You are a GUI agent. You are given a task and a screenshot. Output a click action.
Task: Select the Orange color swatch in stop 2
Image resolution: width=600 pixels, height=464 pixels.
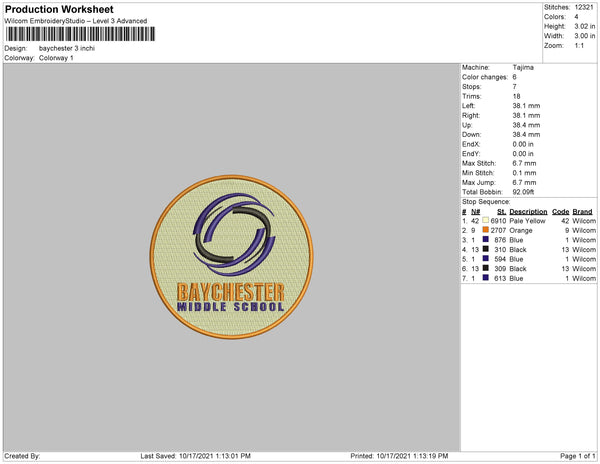coord(486,230)
